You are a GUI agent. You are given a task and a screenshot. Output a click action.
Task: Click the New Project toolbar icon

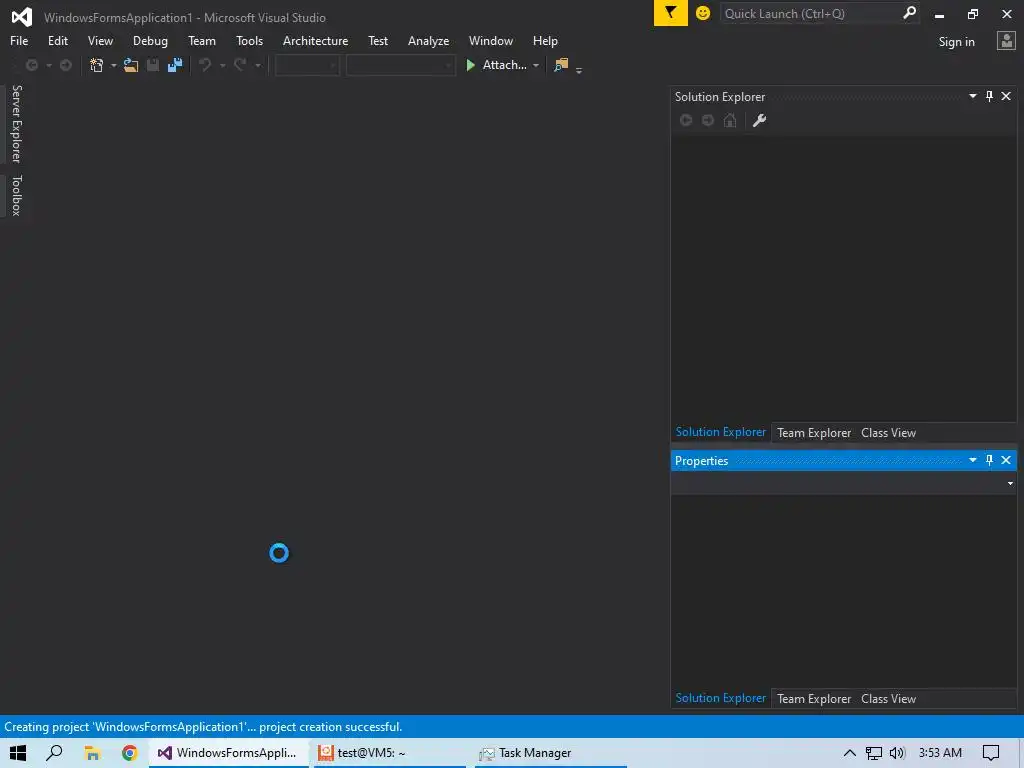point(97,65)
